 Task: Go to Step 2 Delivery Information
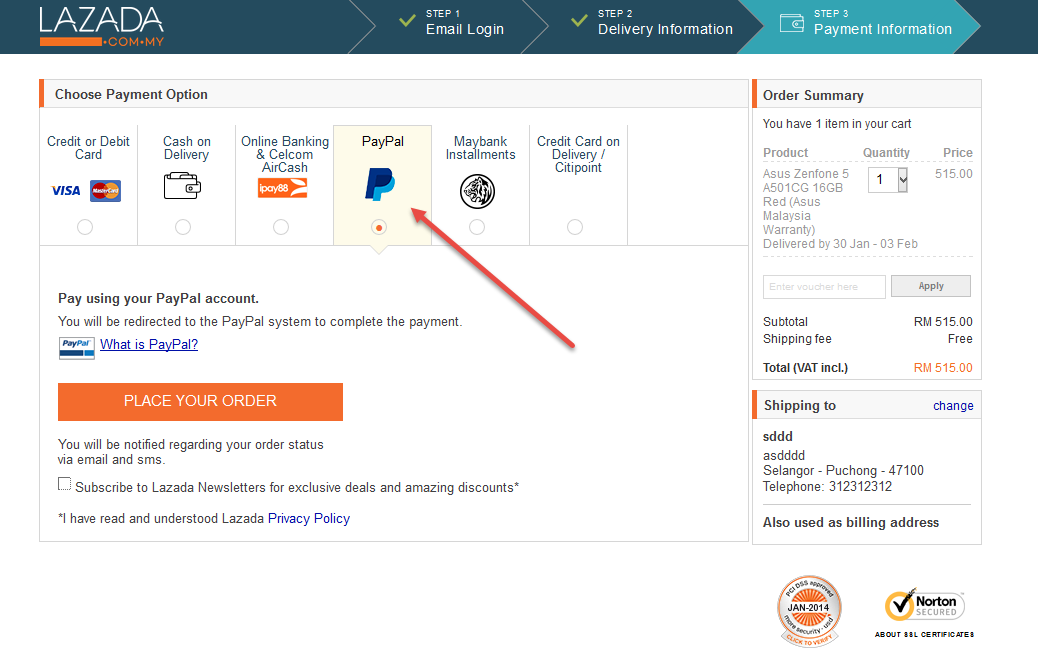pyautogui.click(x=665, y=23)
